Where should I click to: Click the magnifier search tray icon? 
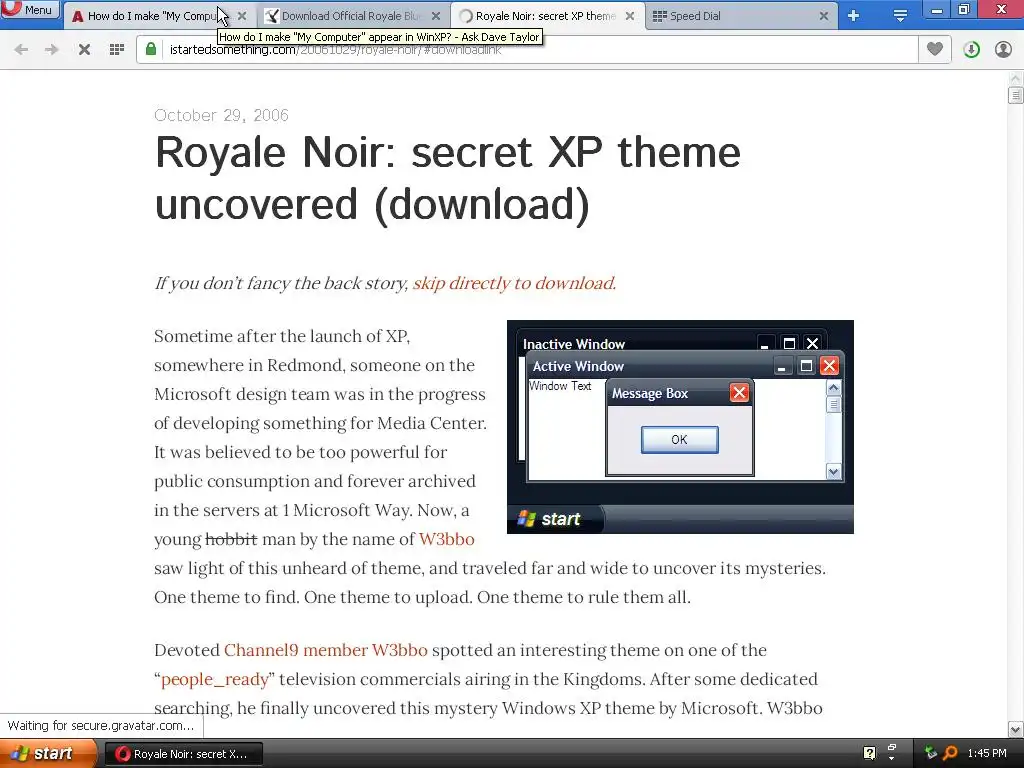click(x=950, y=753)
